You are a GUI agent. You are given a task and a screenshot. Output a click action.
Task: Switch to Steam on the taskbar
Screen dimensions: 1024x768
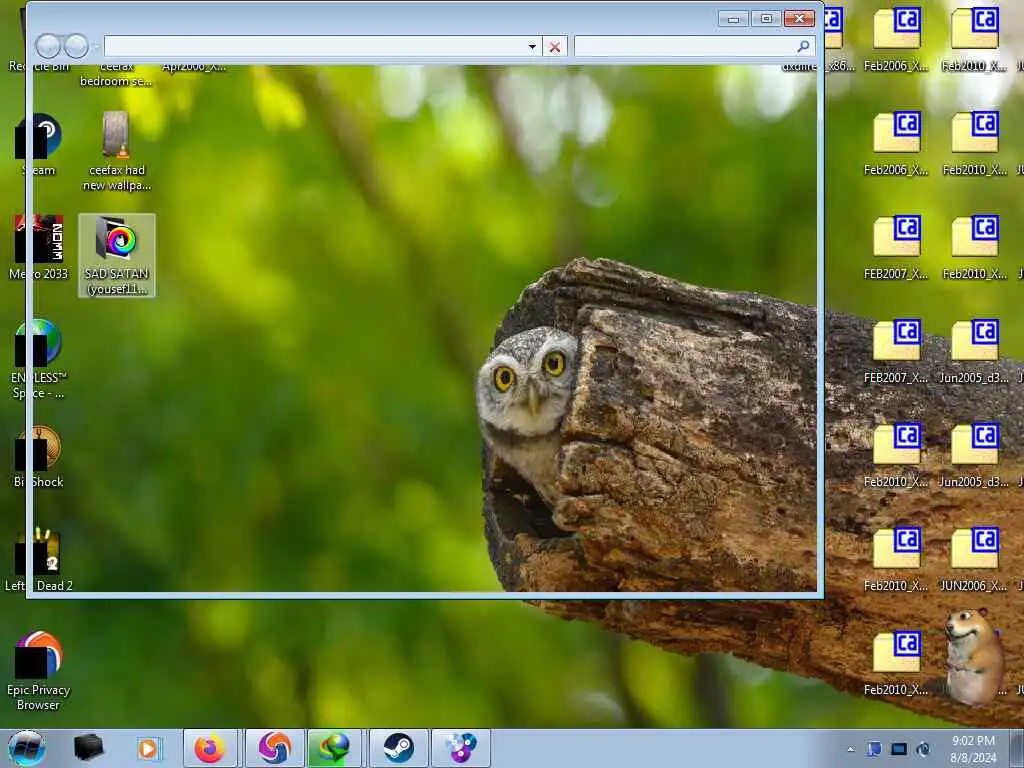click(398, 748)
